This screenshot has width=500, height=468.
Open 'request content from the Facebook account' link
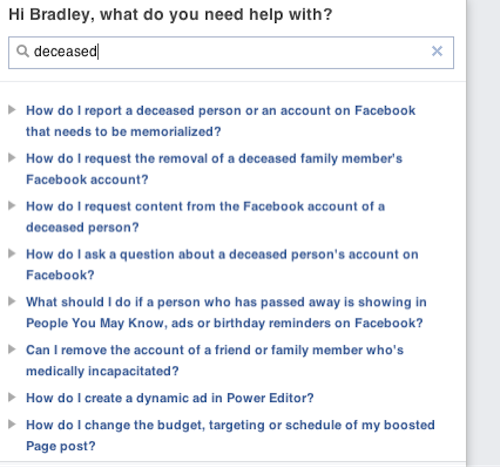click(x=205, y=217)
